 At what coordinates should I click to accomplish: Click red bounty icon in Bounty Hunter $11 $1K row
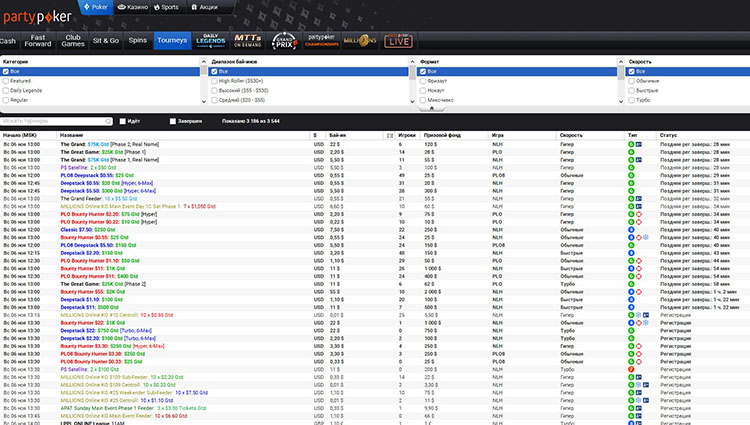pyautogui.click(x=639, y=268)
